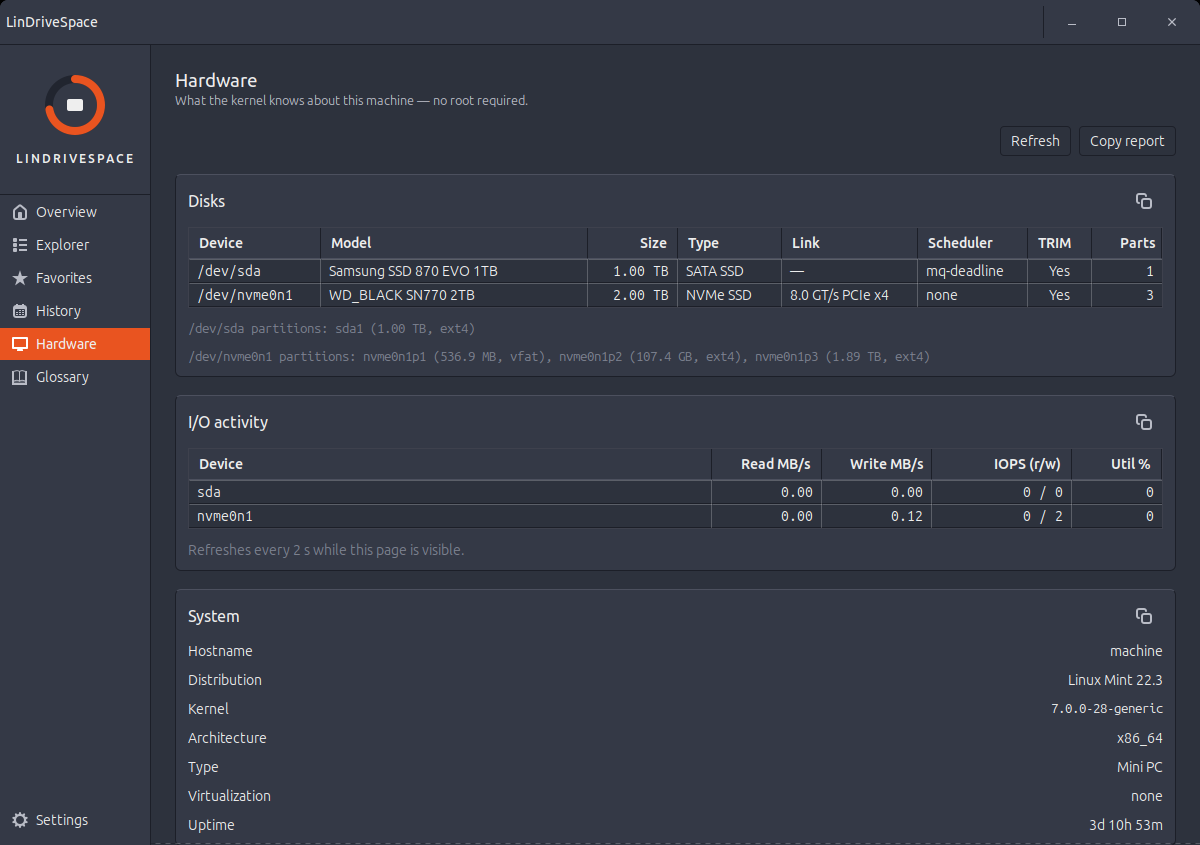Viewport: 1200px width, 845px height.
Task: Minimize the LinDriveSpace window
Action: (x=1072, y=22)
